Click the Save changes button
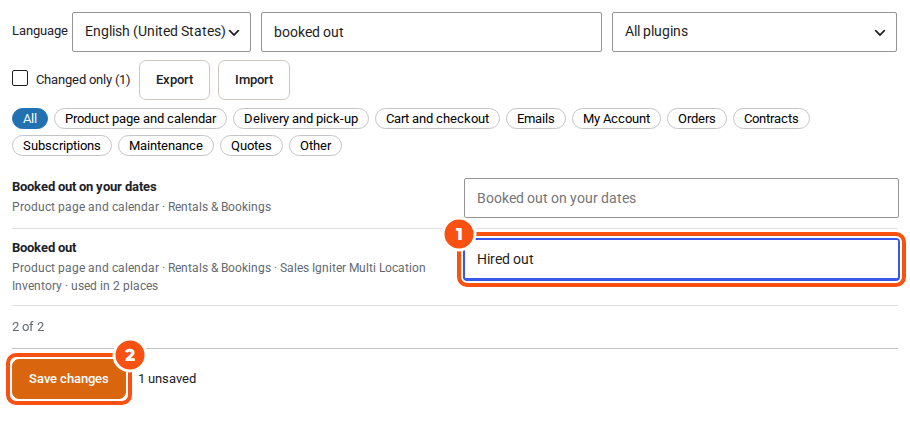Screen dimensions: 910x421 coord(68,379)
